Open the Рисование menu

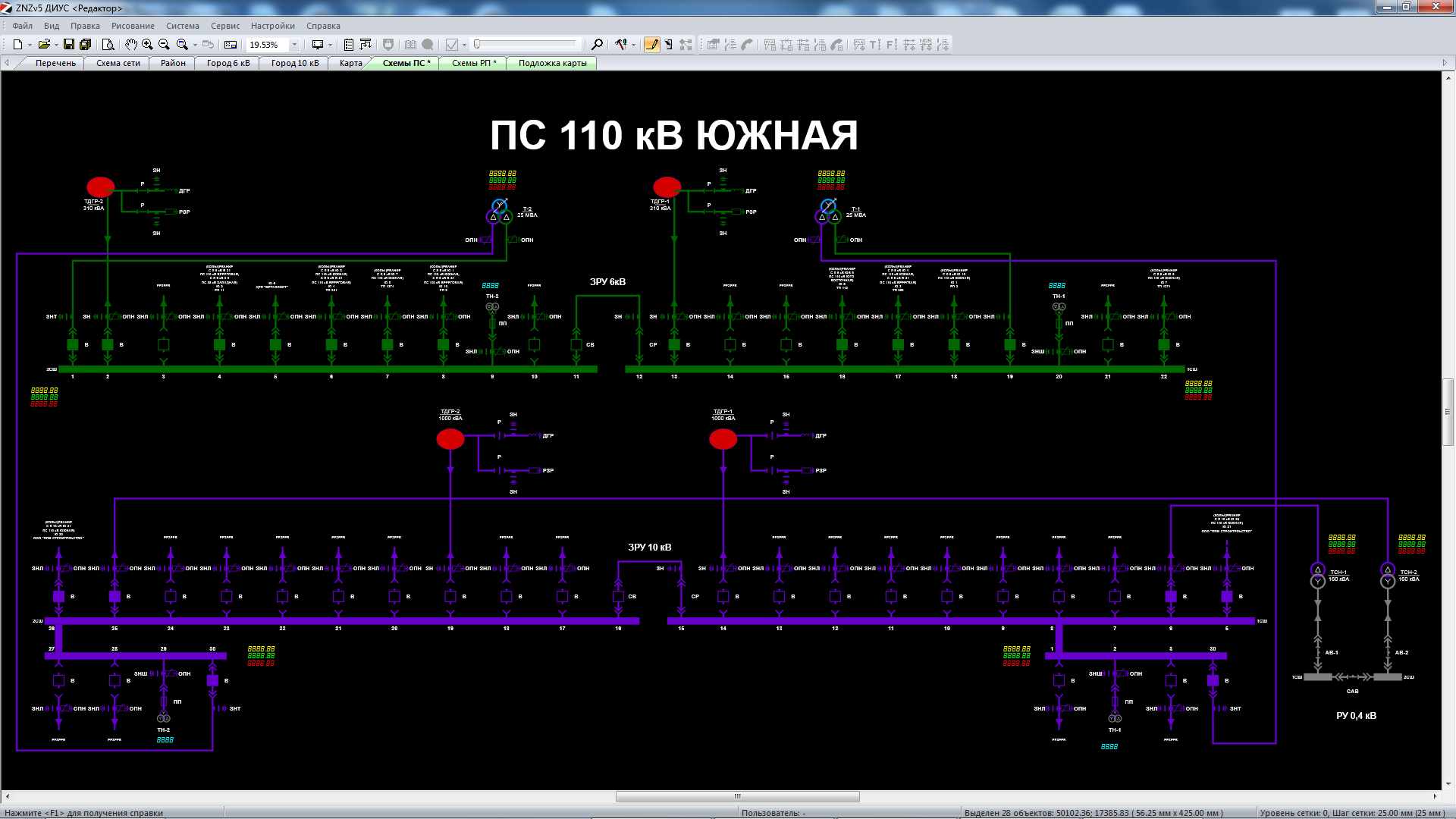coord(133,26)
